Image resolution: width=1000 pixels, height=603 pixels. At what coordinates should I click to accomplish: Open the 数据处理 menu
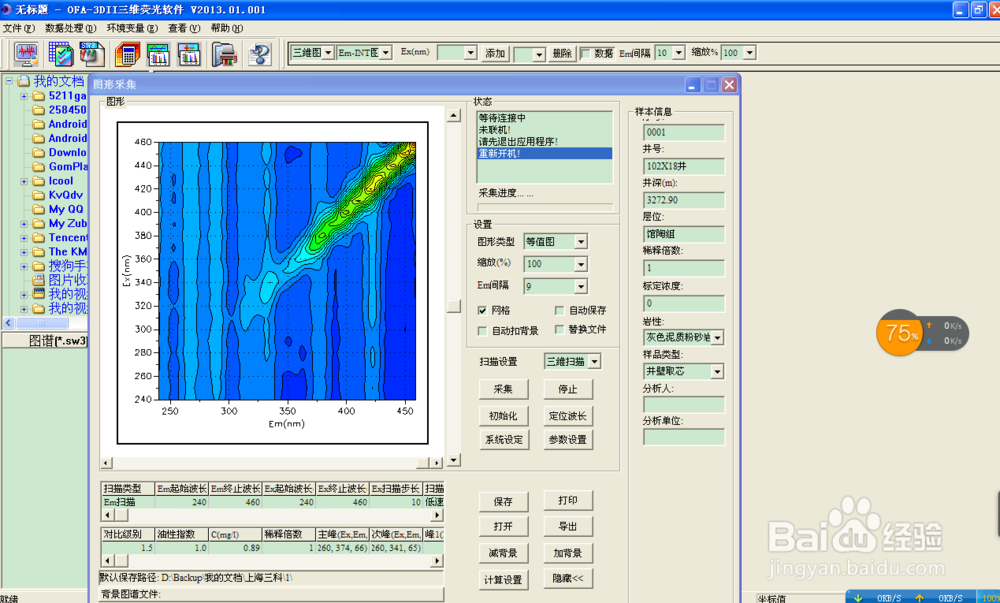[x=64, y=29]
